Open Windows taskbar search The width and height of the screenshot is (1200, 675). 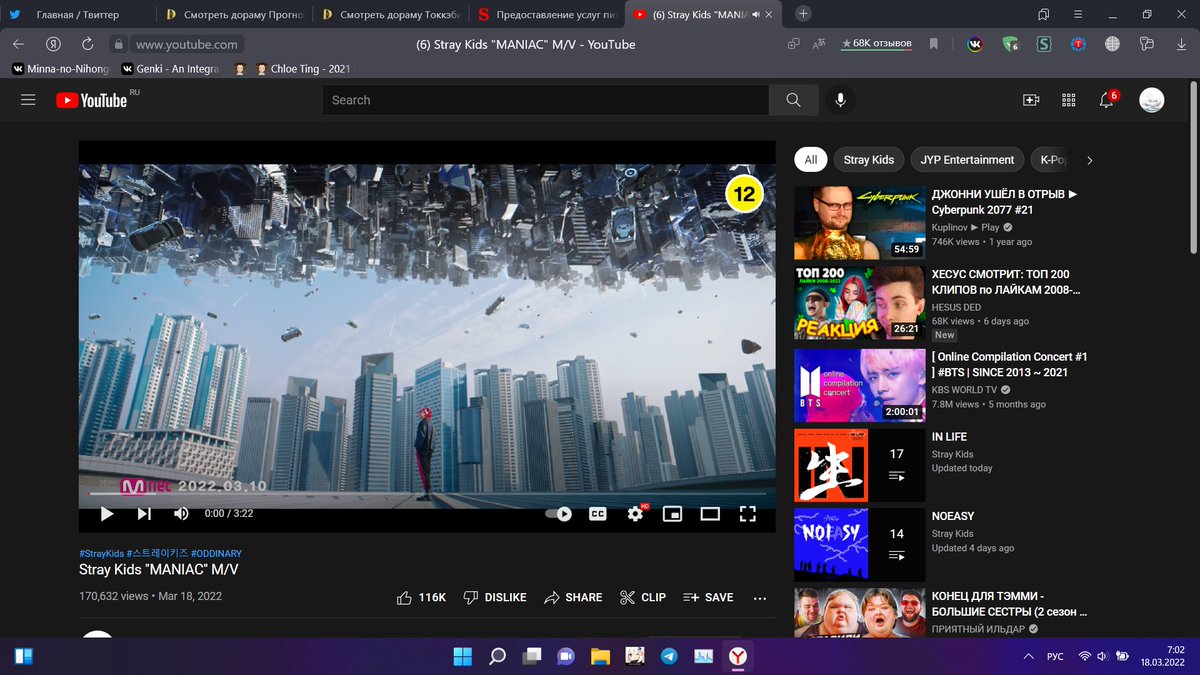[x=497, y=656]
